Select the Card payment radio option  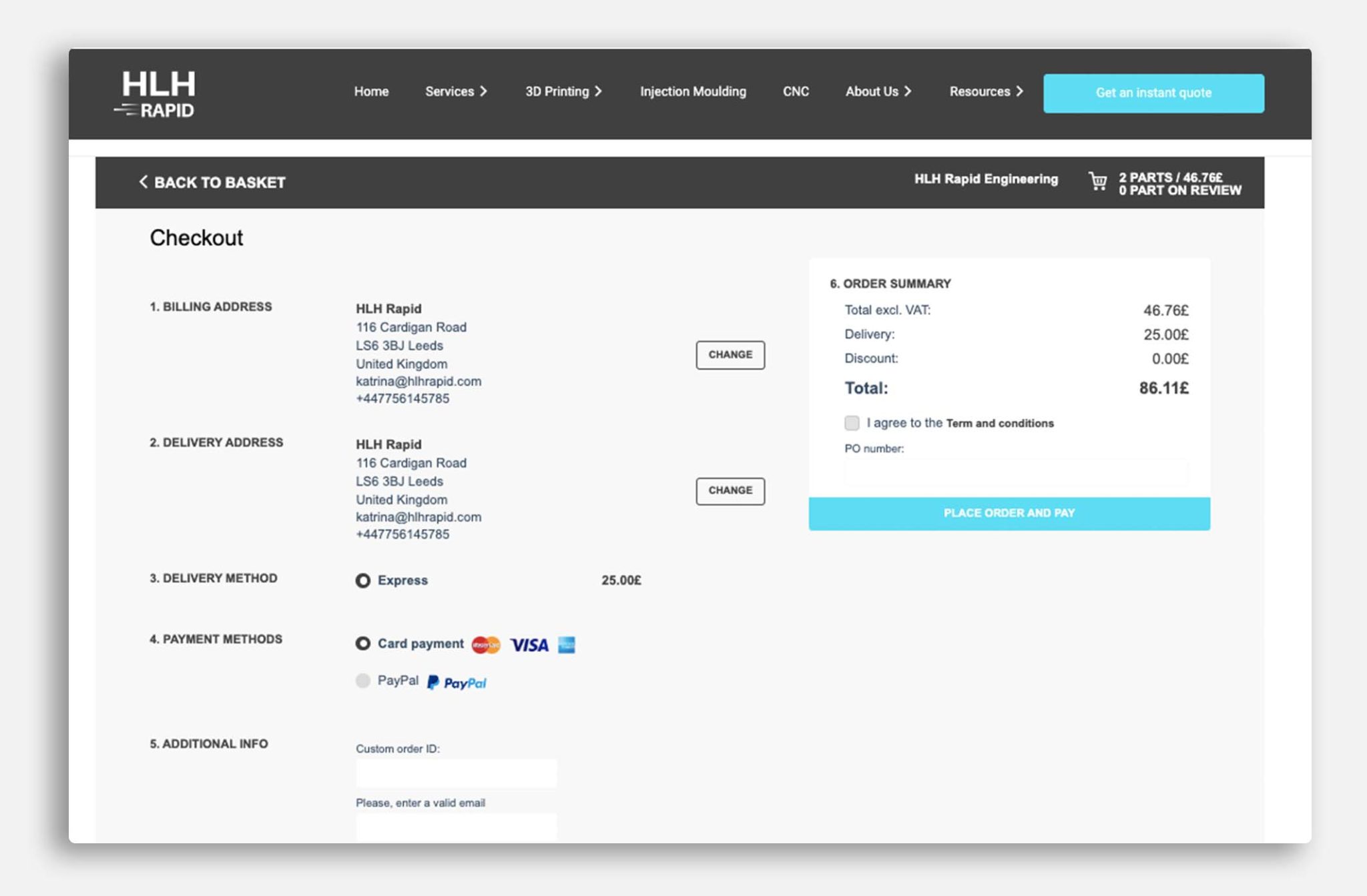pyautogui.click(x=362, y=644)
